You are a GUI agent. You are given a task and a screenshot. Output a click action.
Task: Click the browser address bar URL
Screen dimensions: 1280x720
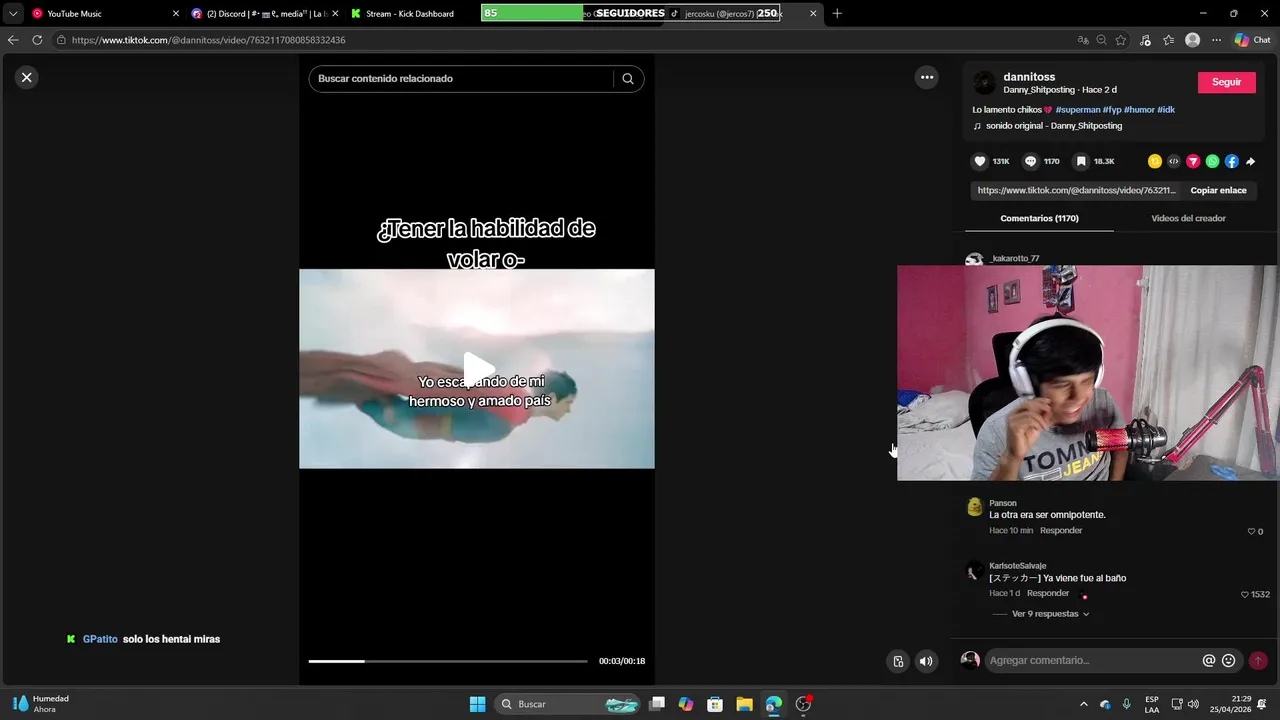click(209, 40)
